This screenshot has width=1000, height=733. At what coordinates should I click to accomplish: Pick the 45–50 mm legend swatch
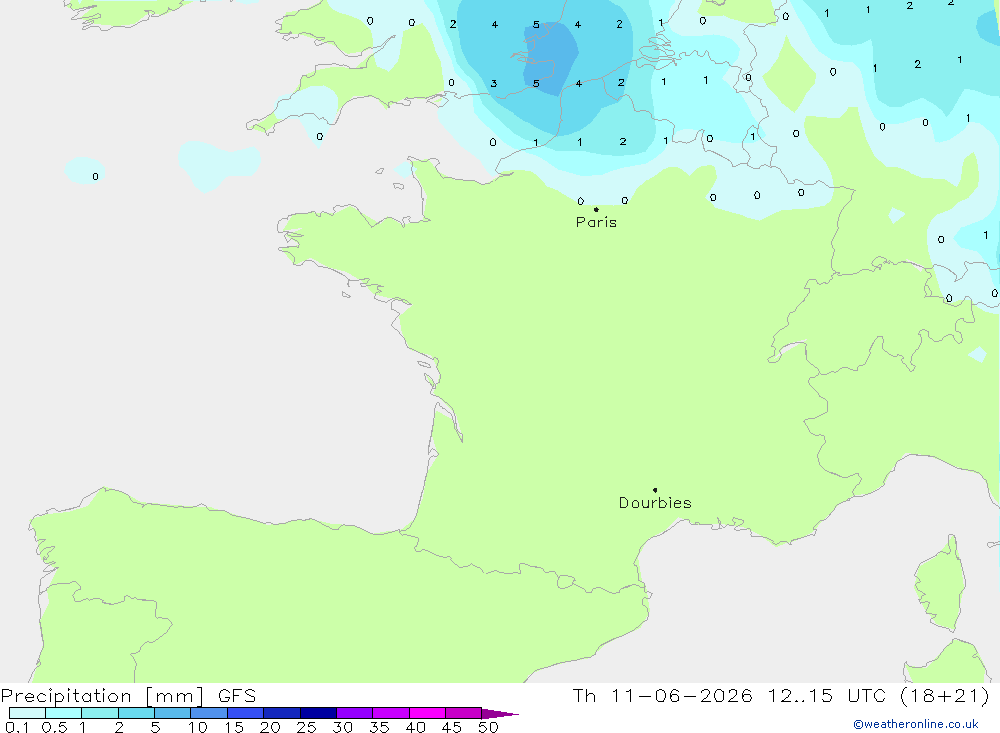coord(463,713)
